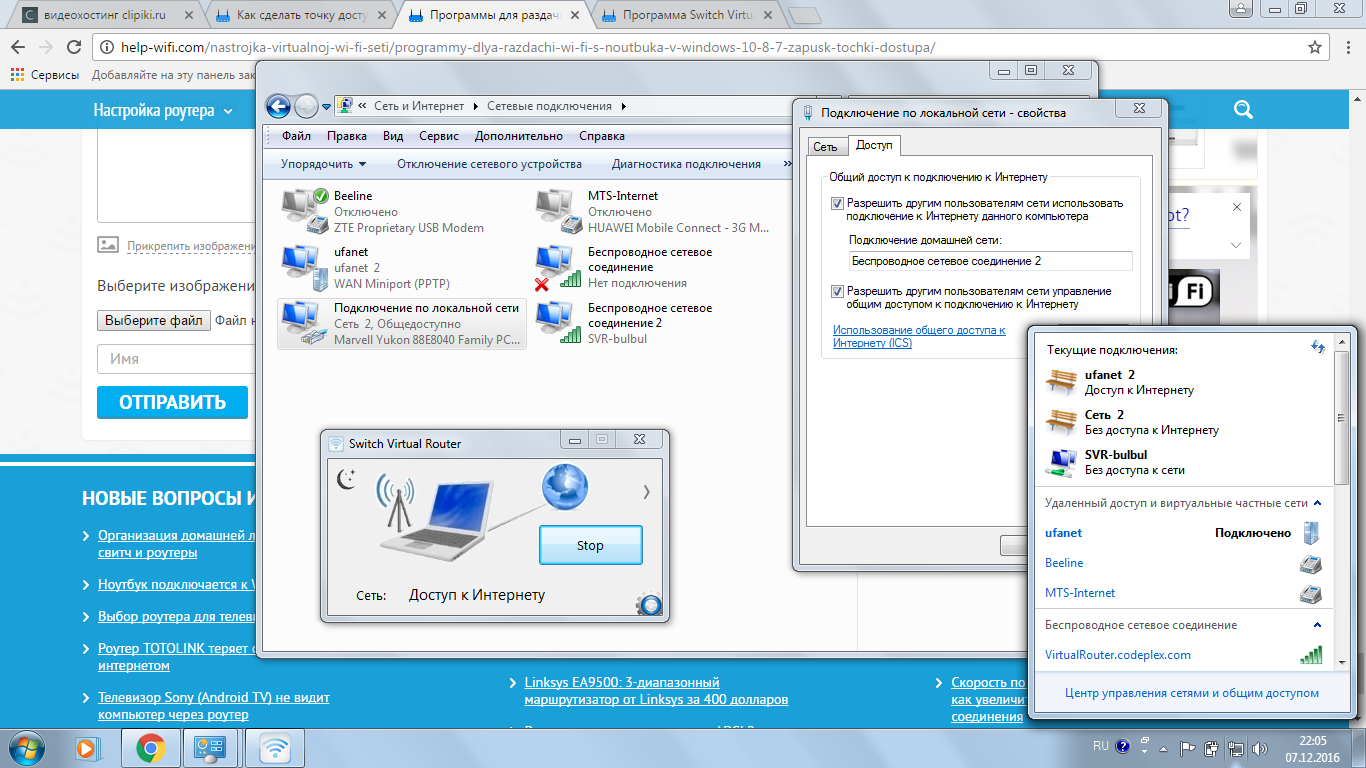Viewport: 1366px width, 768px height.
Task: Click the Back arrow in Network Connections window
Action: (x=278, y=106)
